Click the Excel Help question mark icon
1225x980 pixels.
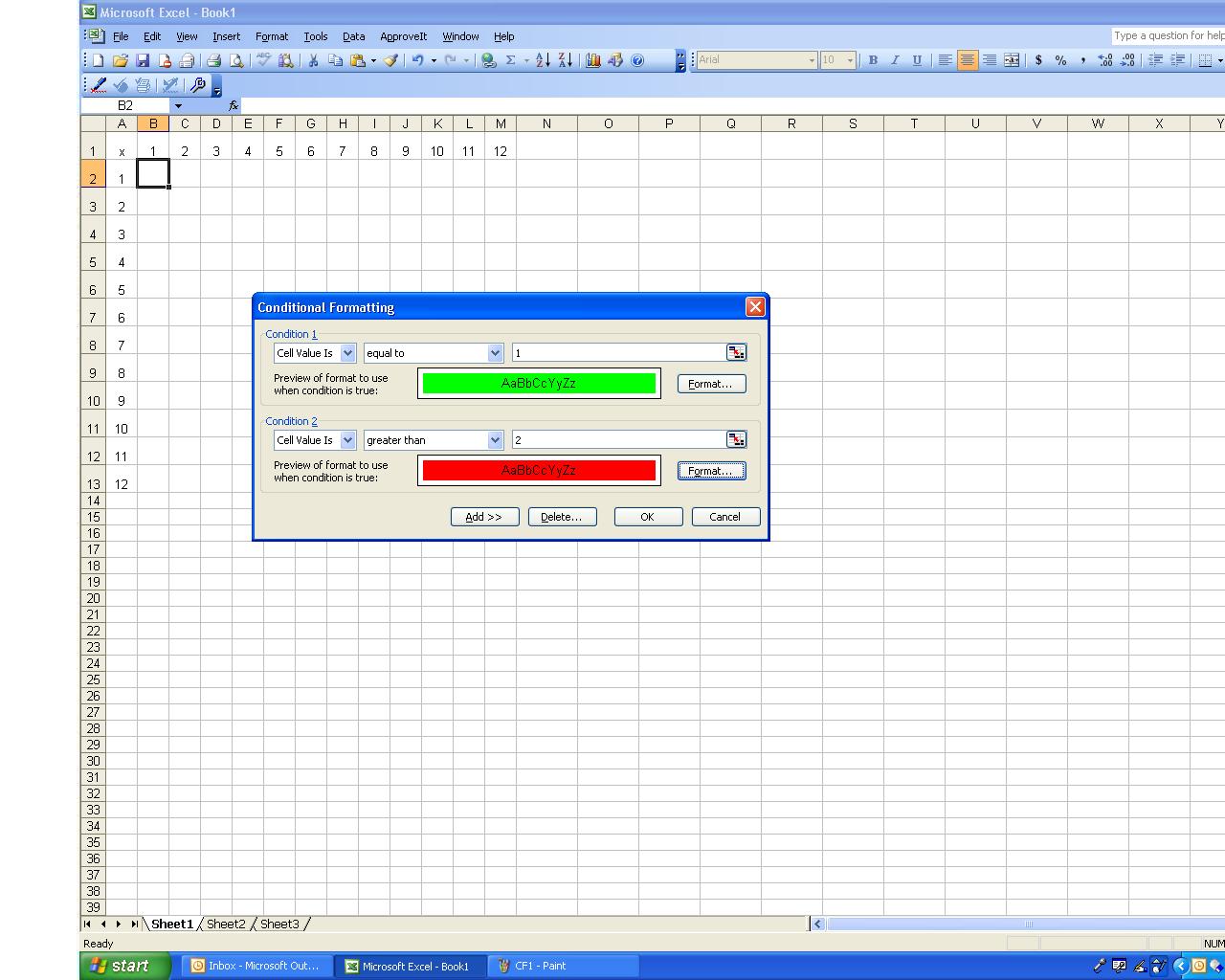click(x=637, y=60)
